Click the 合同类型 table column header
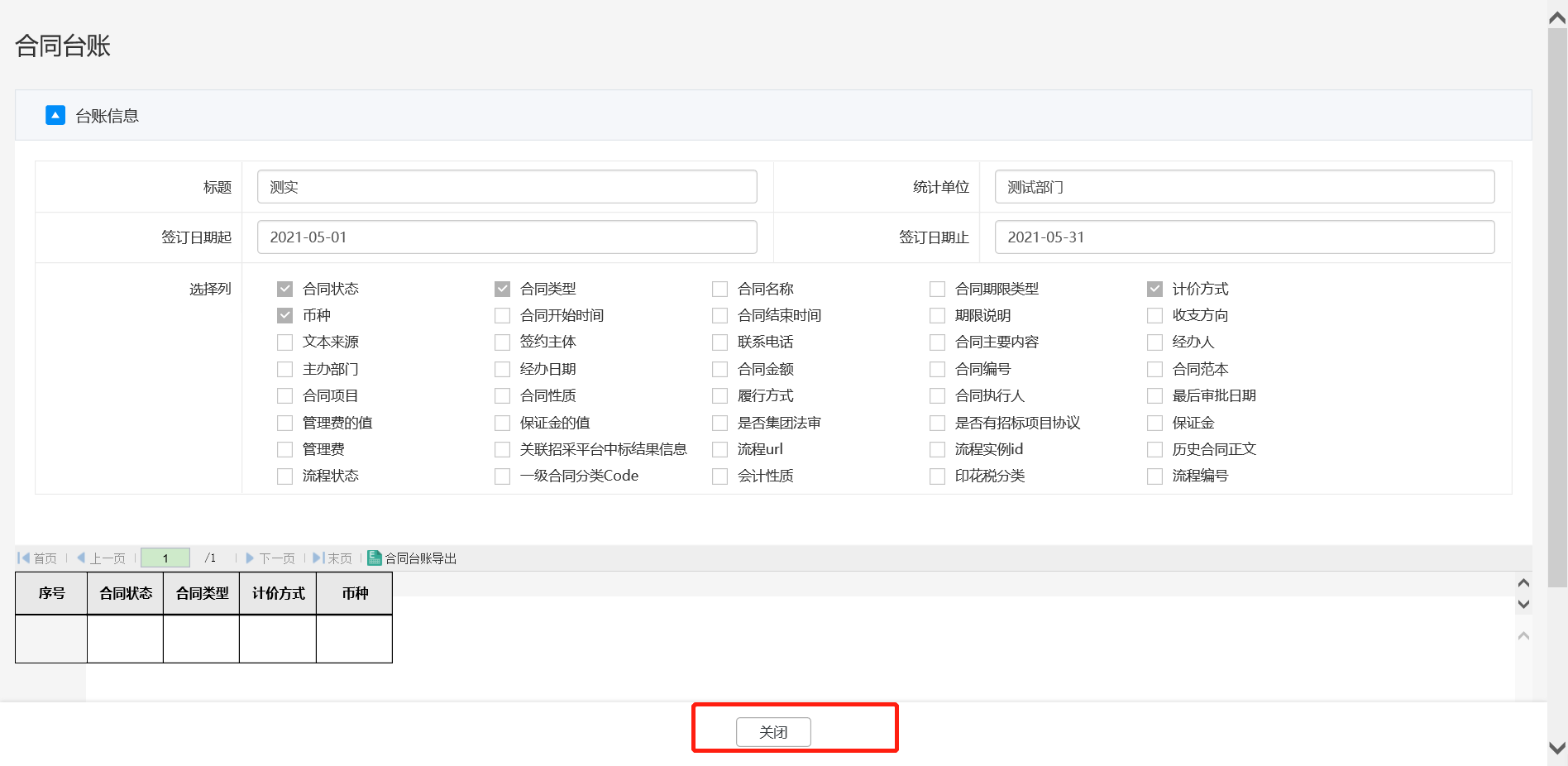 tap(202, 593)
